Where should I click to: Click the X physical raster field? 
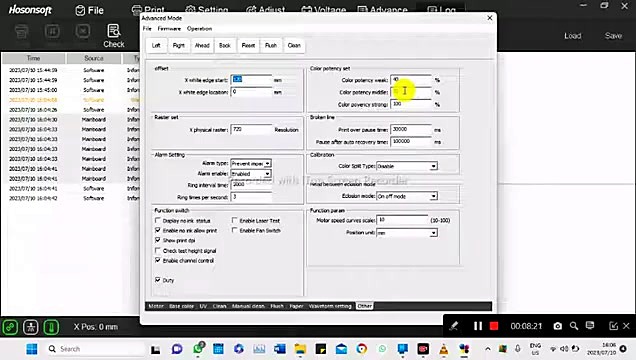coord(251,130)
